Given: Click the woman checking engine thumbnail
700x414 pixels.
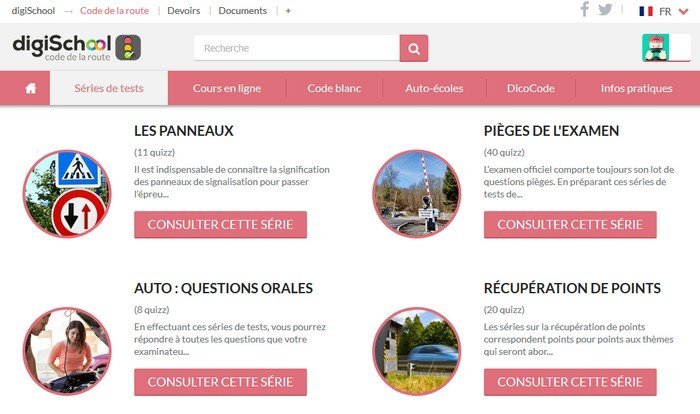Looking at the screenshot, I should [67, 351].
